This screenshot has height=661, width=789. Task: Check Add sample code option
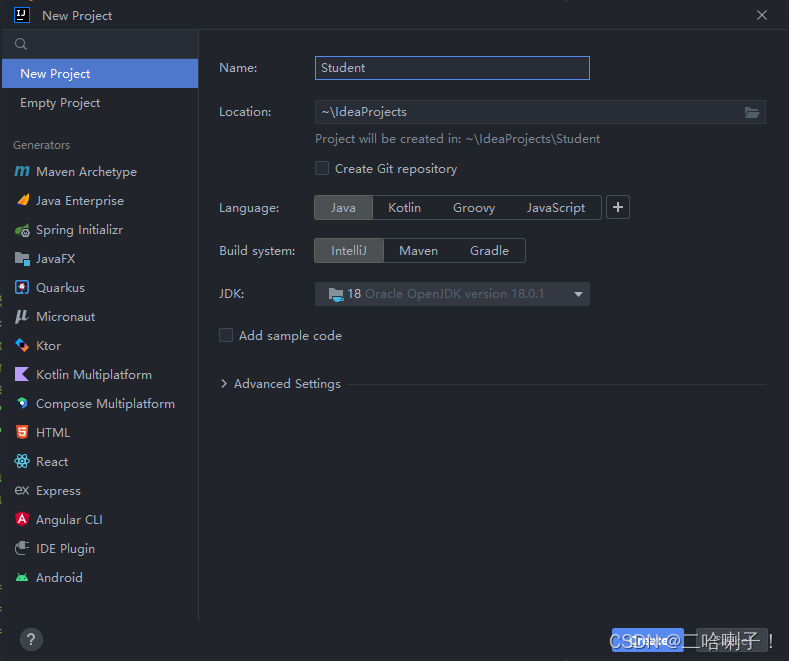[226, 335]
